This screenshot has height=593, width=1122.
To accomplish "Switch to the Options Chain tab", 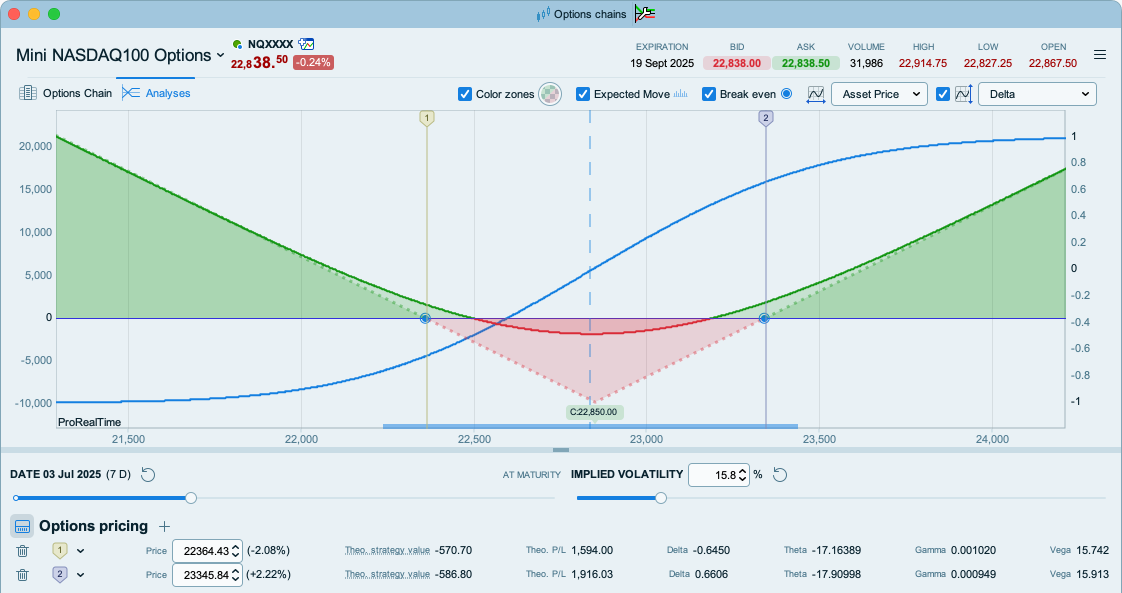I will click(65, 93).
